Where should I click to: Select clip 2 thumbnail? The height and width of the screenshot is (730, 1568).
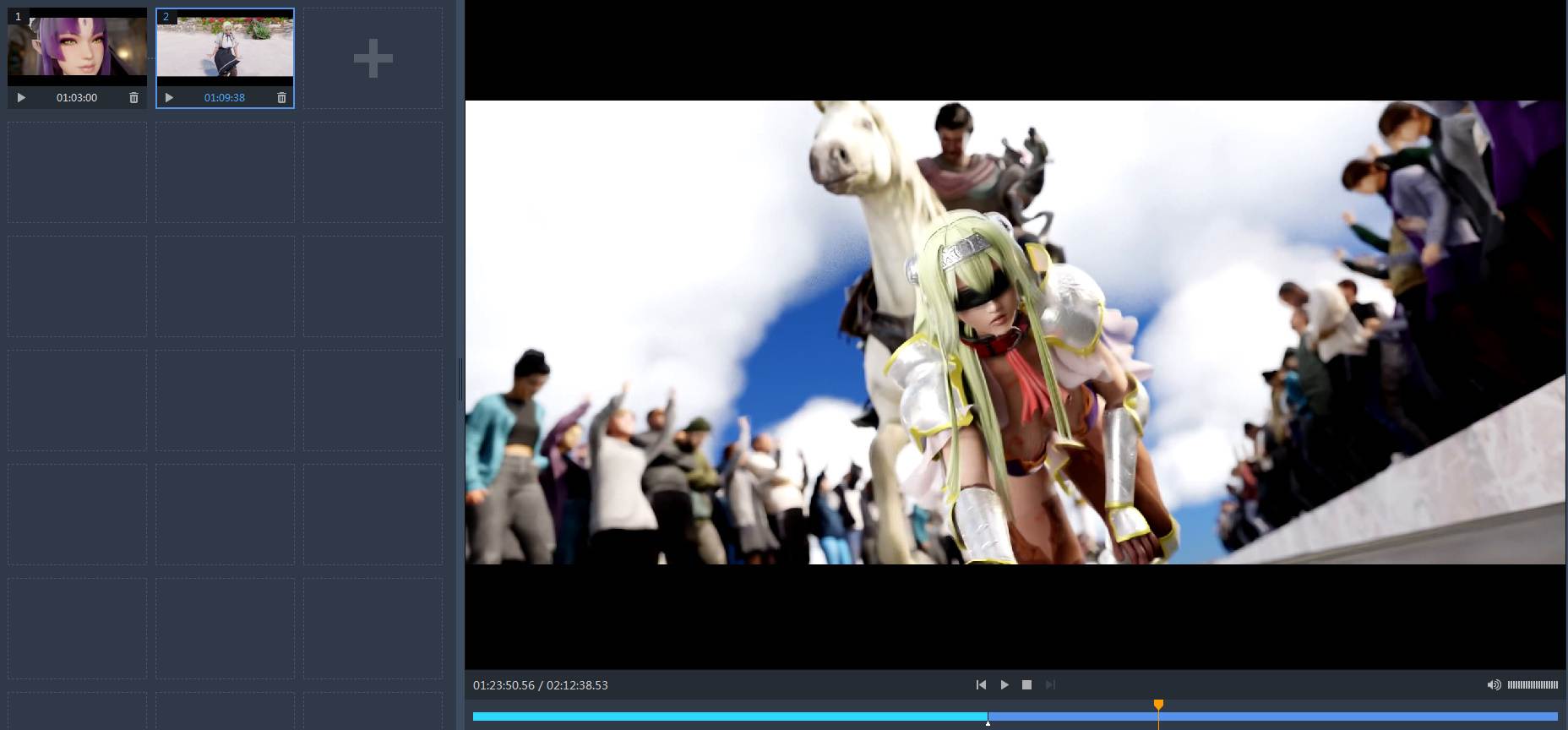[x=225, y=47]
